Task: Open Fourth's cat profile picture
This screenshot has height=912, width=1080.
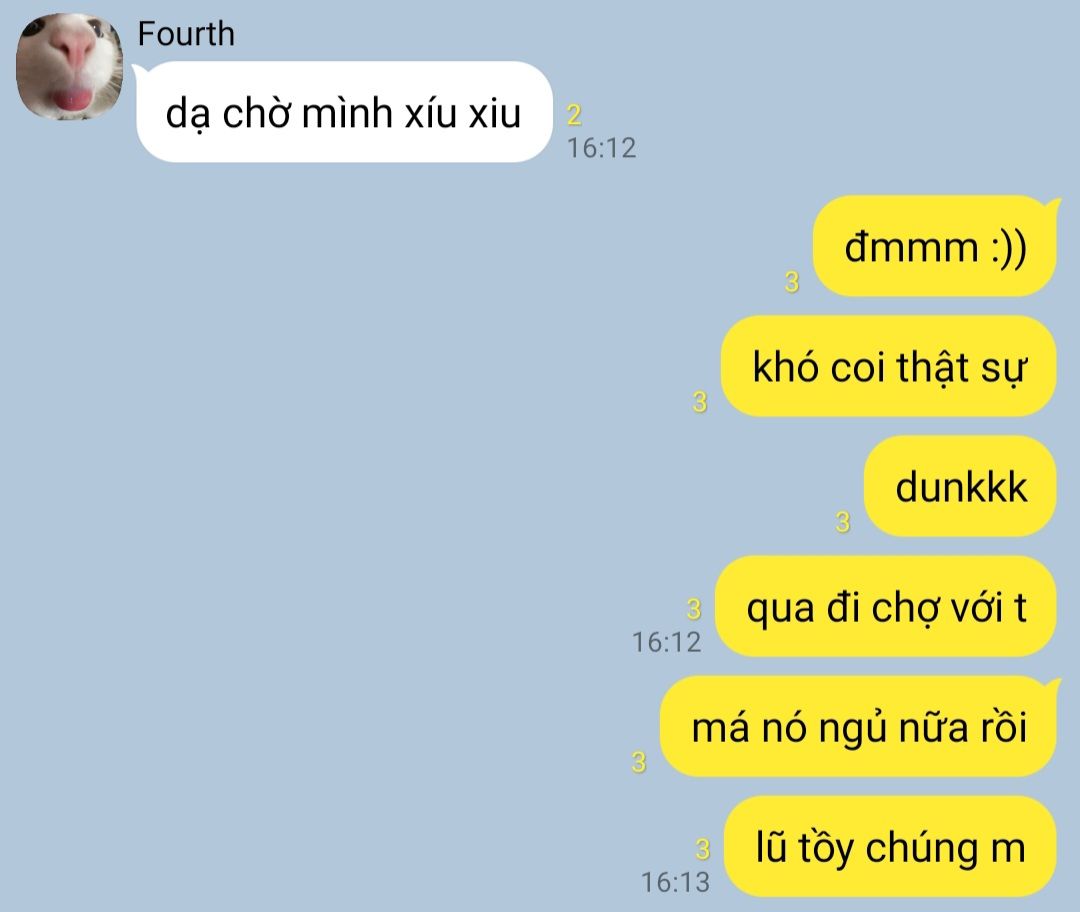Action: click(70, 67)
